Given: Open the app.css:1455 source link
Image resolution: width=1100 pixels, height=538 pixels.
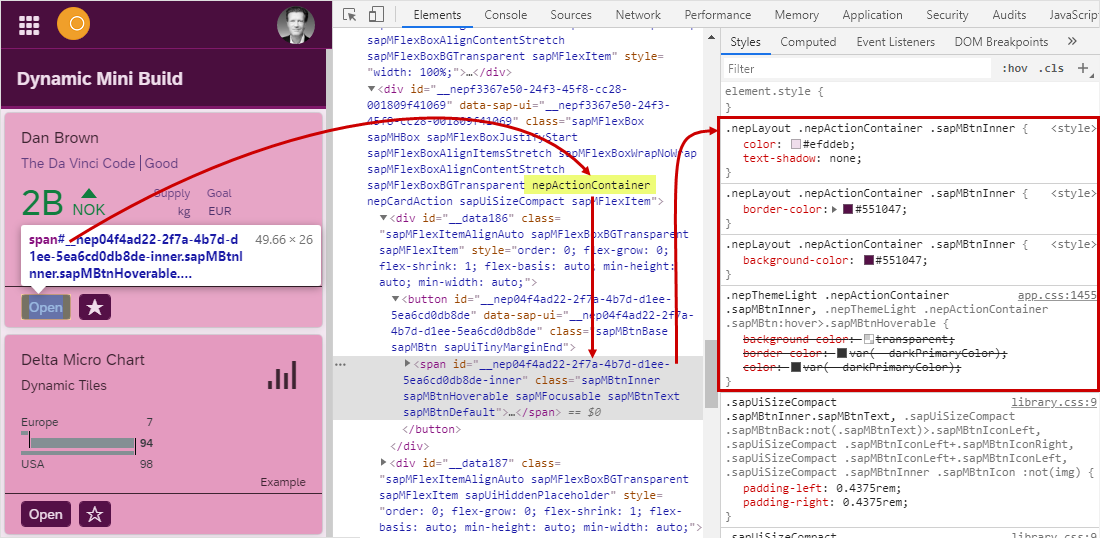Looking at the screenshot, I should coord(1057,295).
